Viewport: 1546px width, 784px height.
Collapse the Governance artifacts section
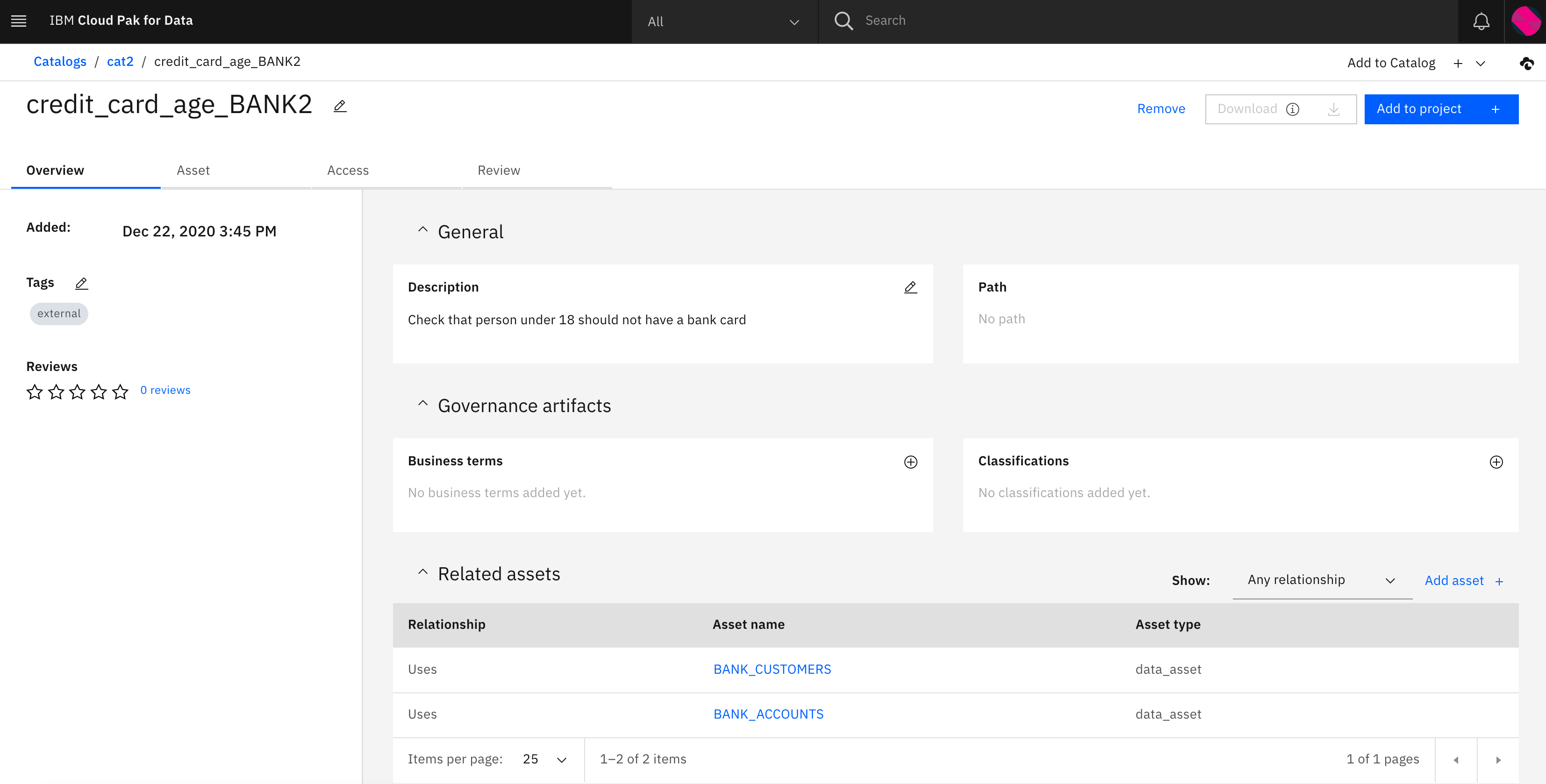(422, 404)
